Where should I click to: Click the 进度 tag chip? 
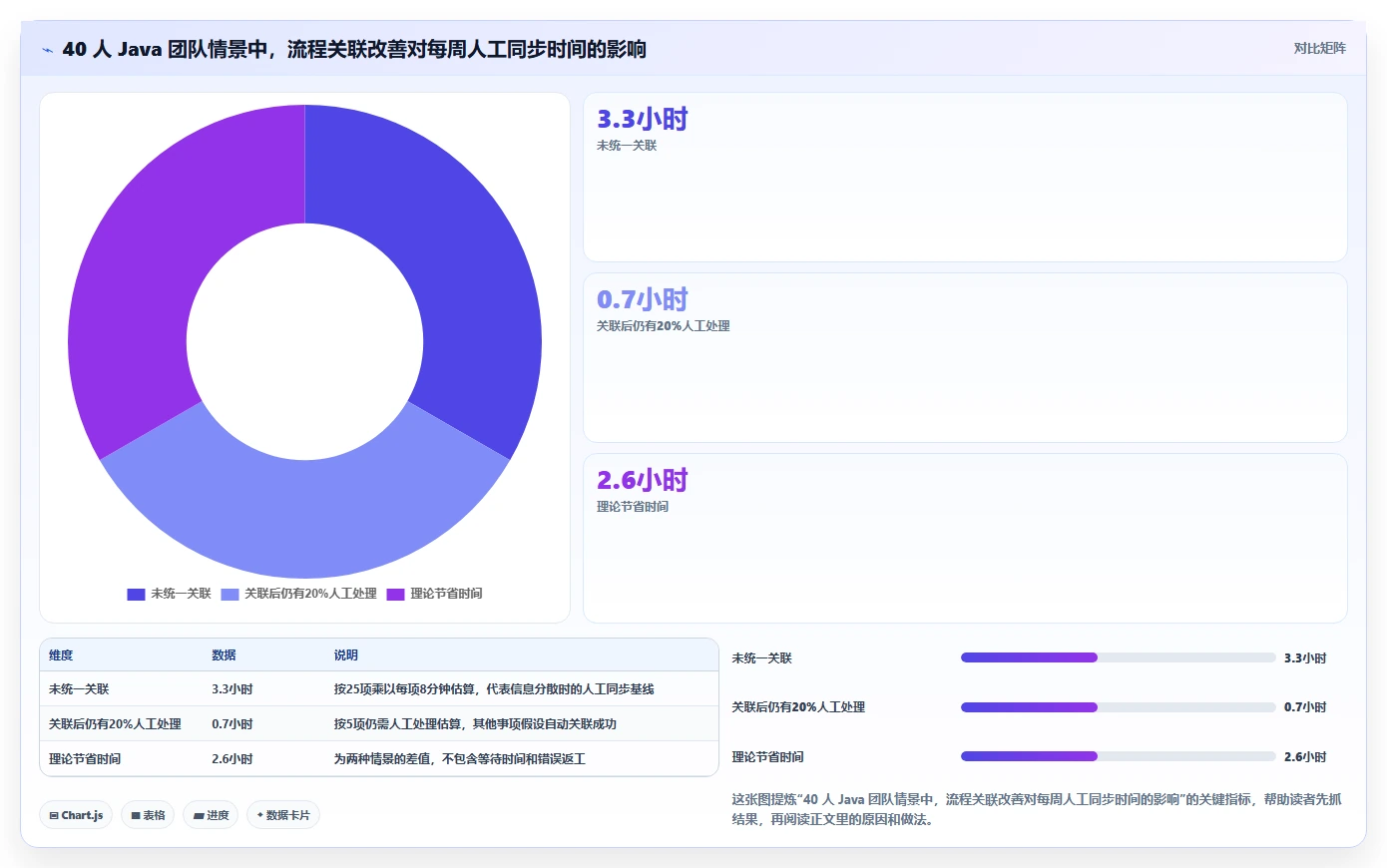(211, 815)
